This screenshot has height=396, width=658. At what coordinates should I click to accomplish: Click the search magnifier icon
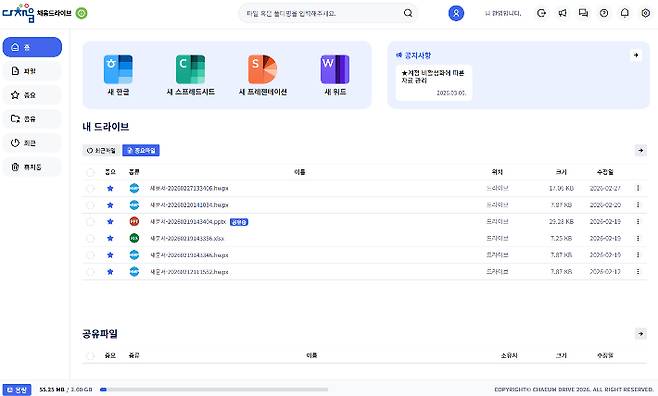(408, 13)
